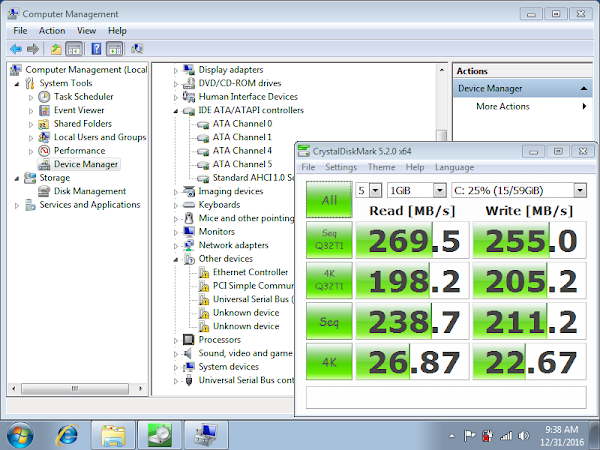The width and height of the screenshot is (600, 450).
Task: Select PCI Simple Communications device entry
Action: pyautogui.click(x=253, y=285)
